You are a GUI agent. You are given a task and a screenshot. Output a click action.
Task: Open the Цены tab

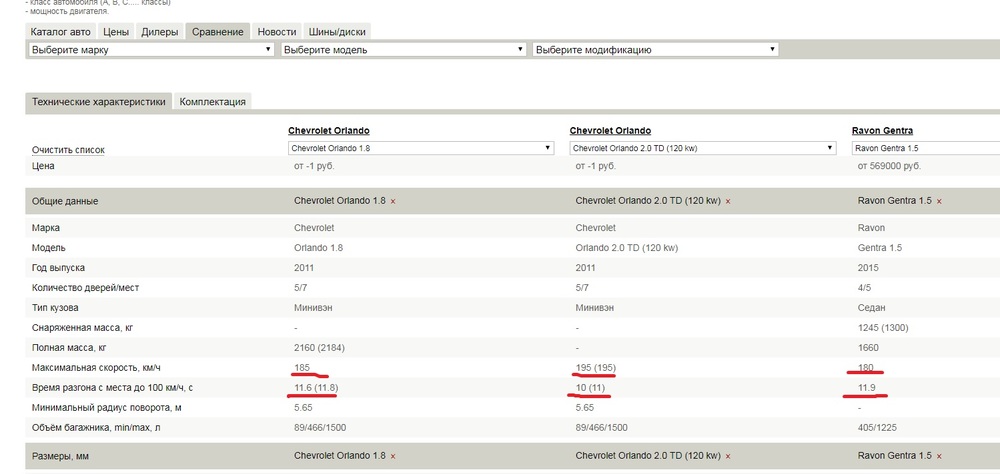pyautogui.click(x=116, y=32)
